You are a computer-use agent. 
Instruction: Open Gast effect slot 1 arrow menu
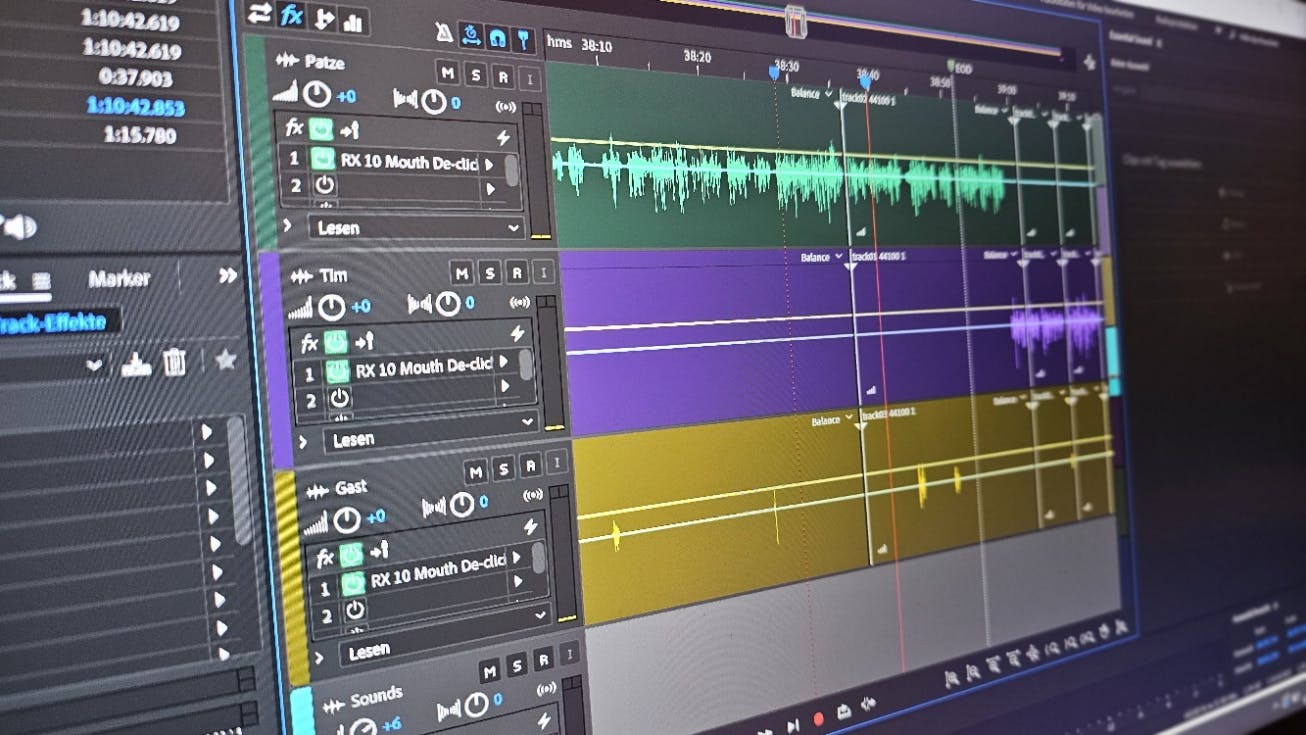pyautogui.click(x=517, y=556)
